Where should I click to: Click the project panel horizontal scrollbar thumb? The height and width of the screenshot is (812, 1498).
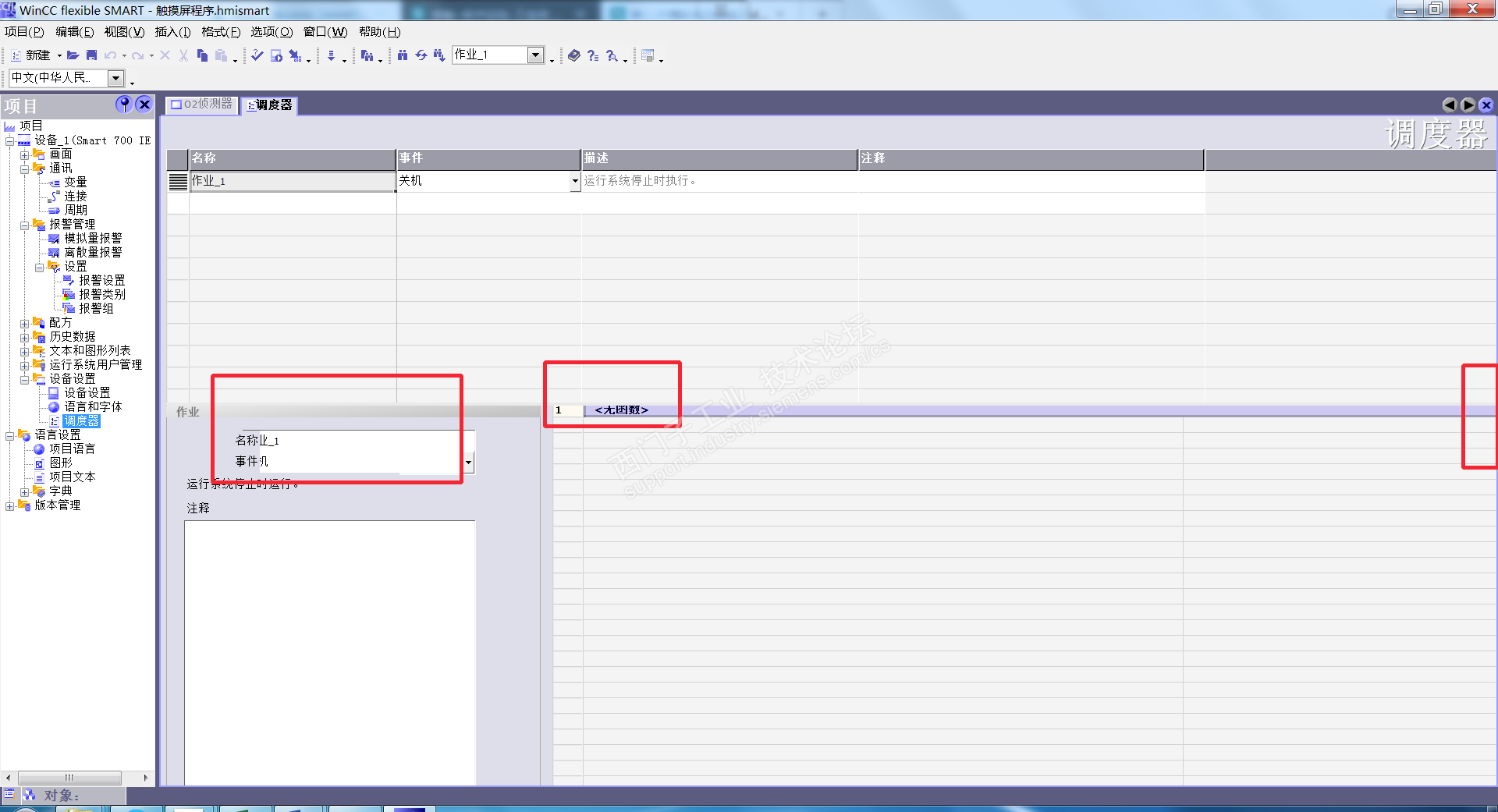click(x=69, y=778)
